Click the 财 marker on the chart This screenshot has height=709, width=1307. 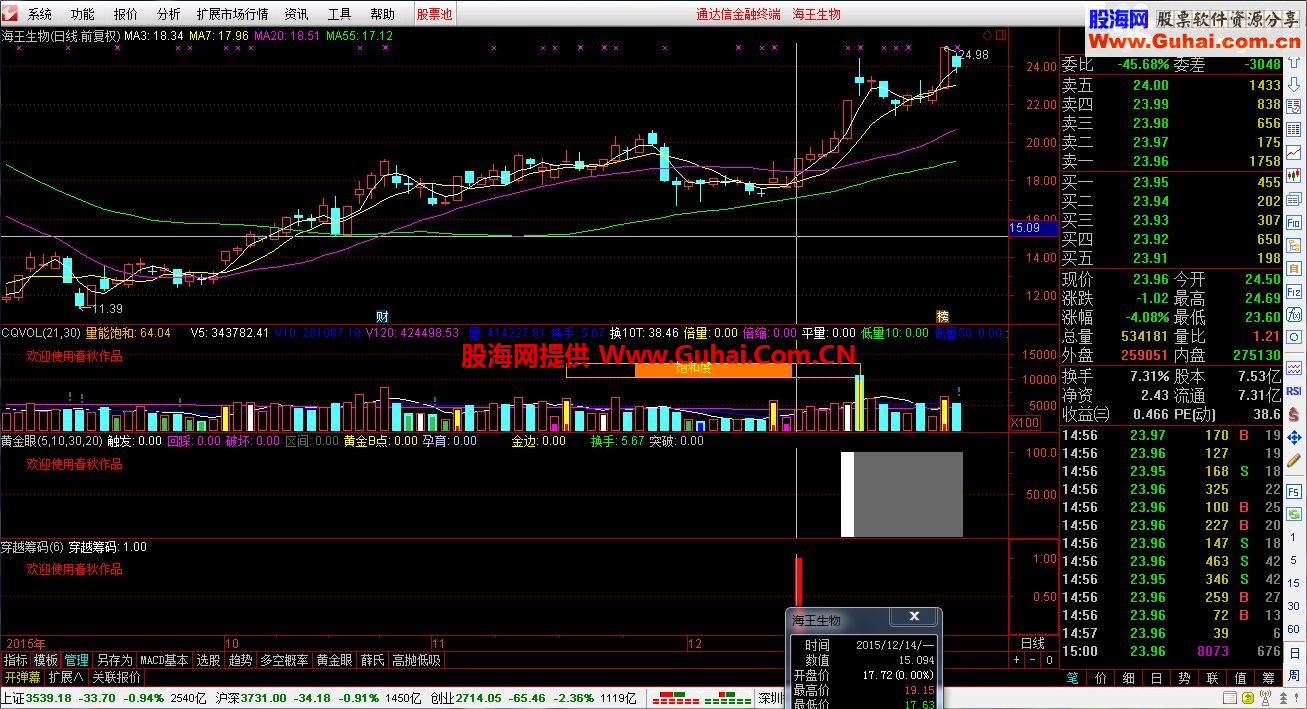[380, 315]
